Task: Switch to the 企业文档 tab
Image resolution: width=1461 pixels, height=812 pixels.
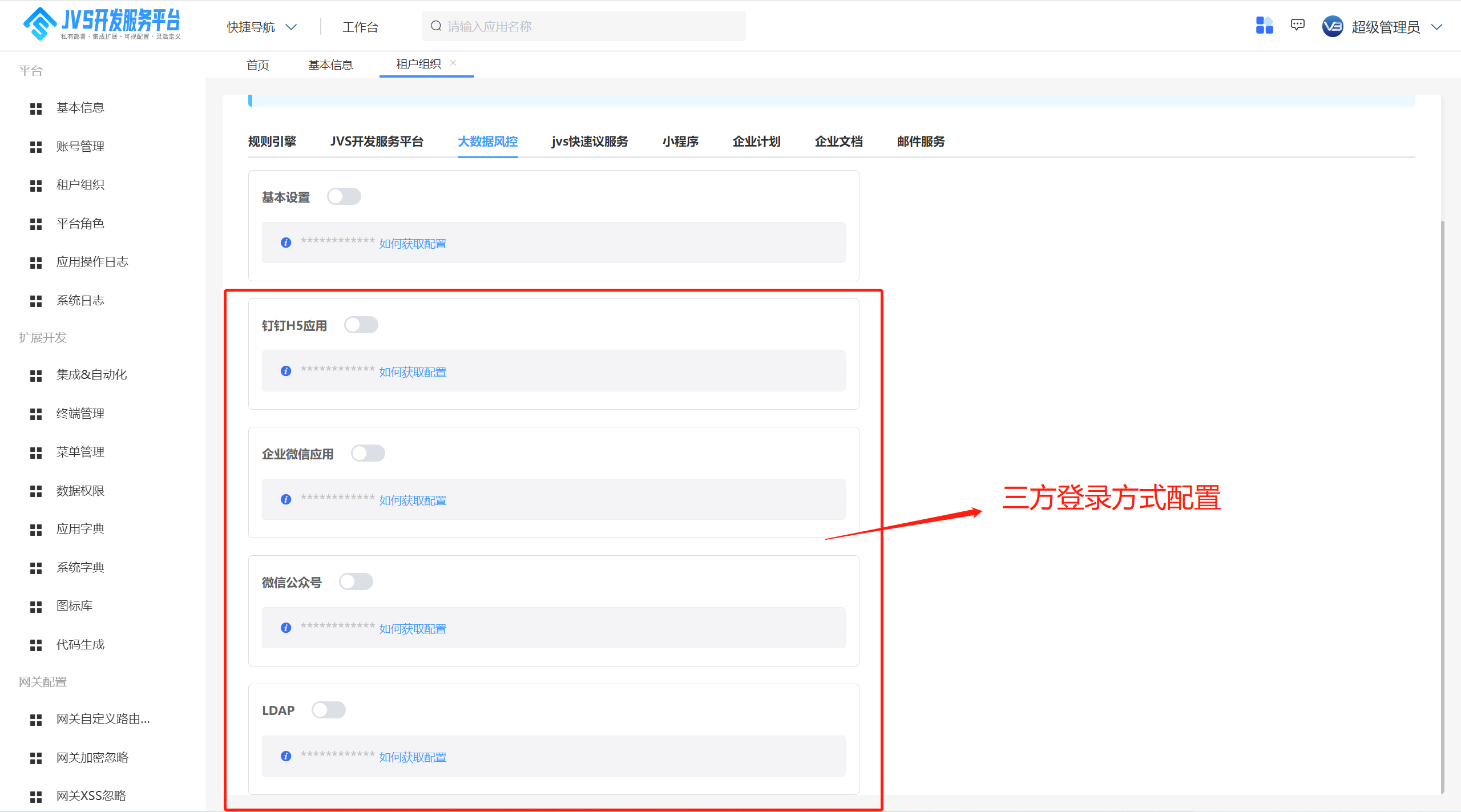Action: click(839, 142)
